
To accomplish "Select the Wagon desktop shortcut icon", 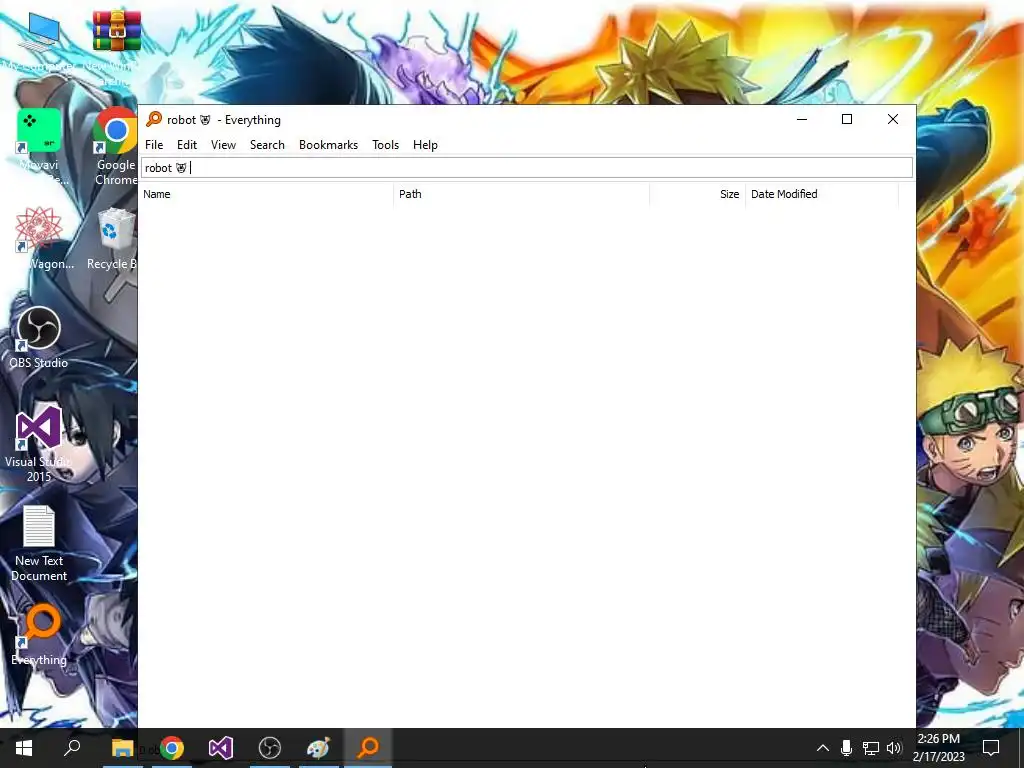I will pyautogui.click(x=39, y=238).
